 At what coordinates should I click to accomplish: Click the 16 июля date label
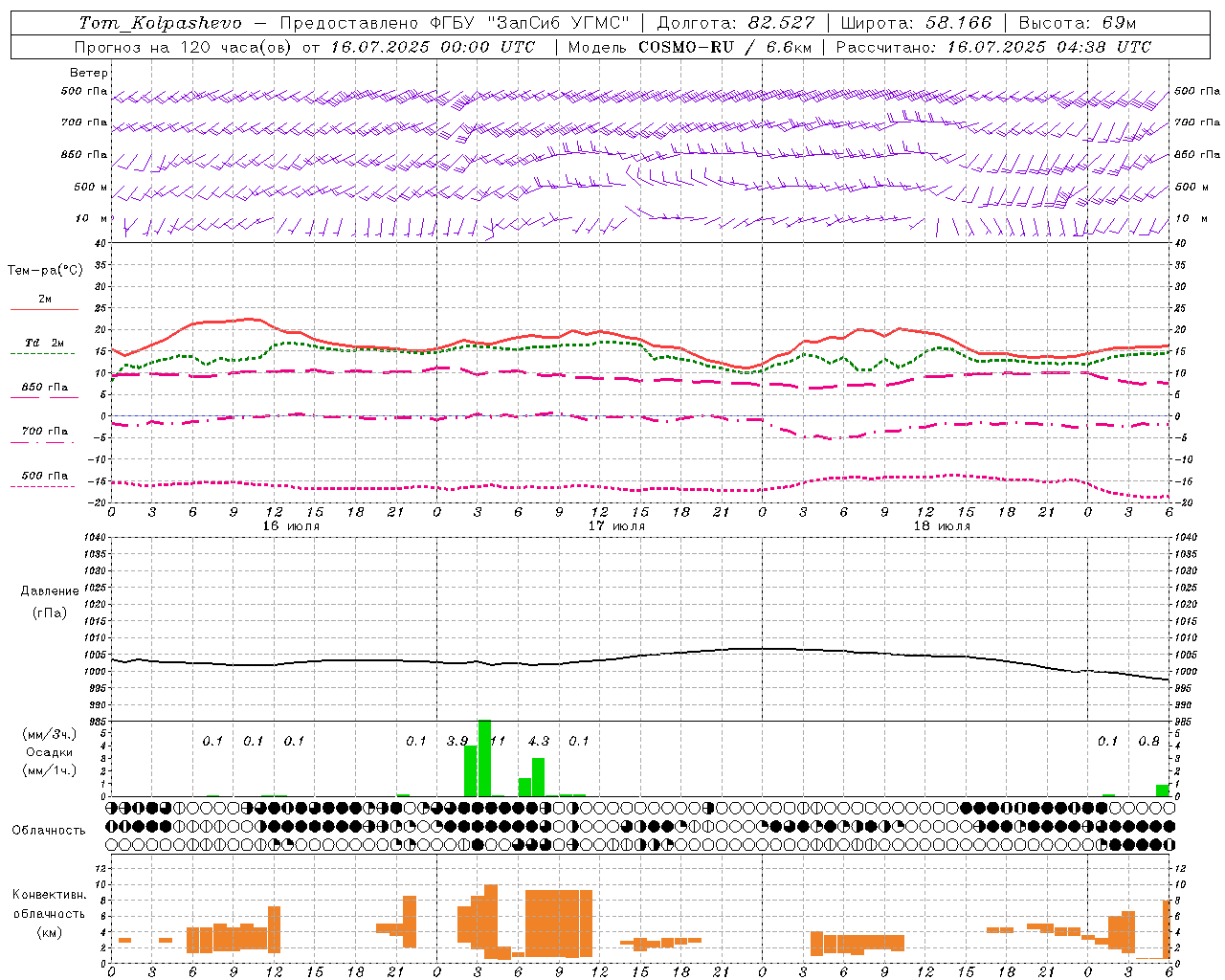[x=291, y=526]
